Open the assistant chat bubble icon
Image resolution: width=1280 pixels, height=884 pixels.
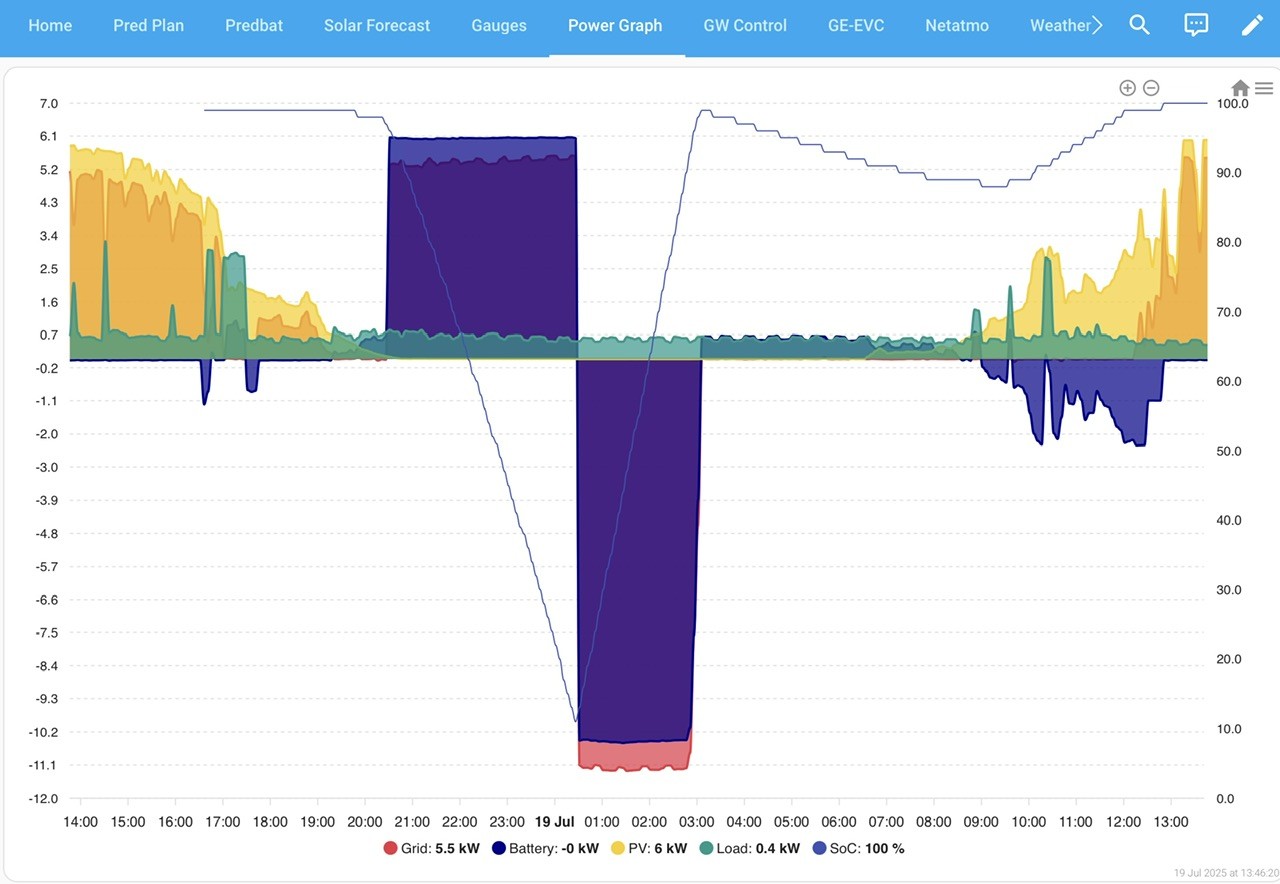[1196, 25]
